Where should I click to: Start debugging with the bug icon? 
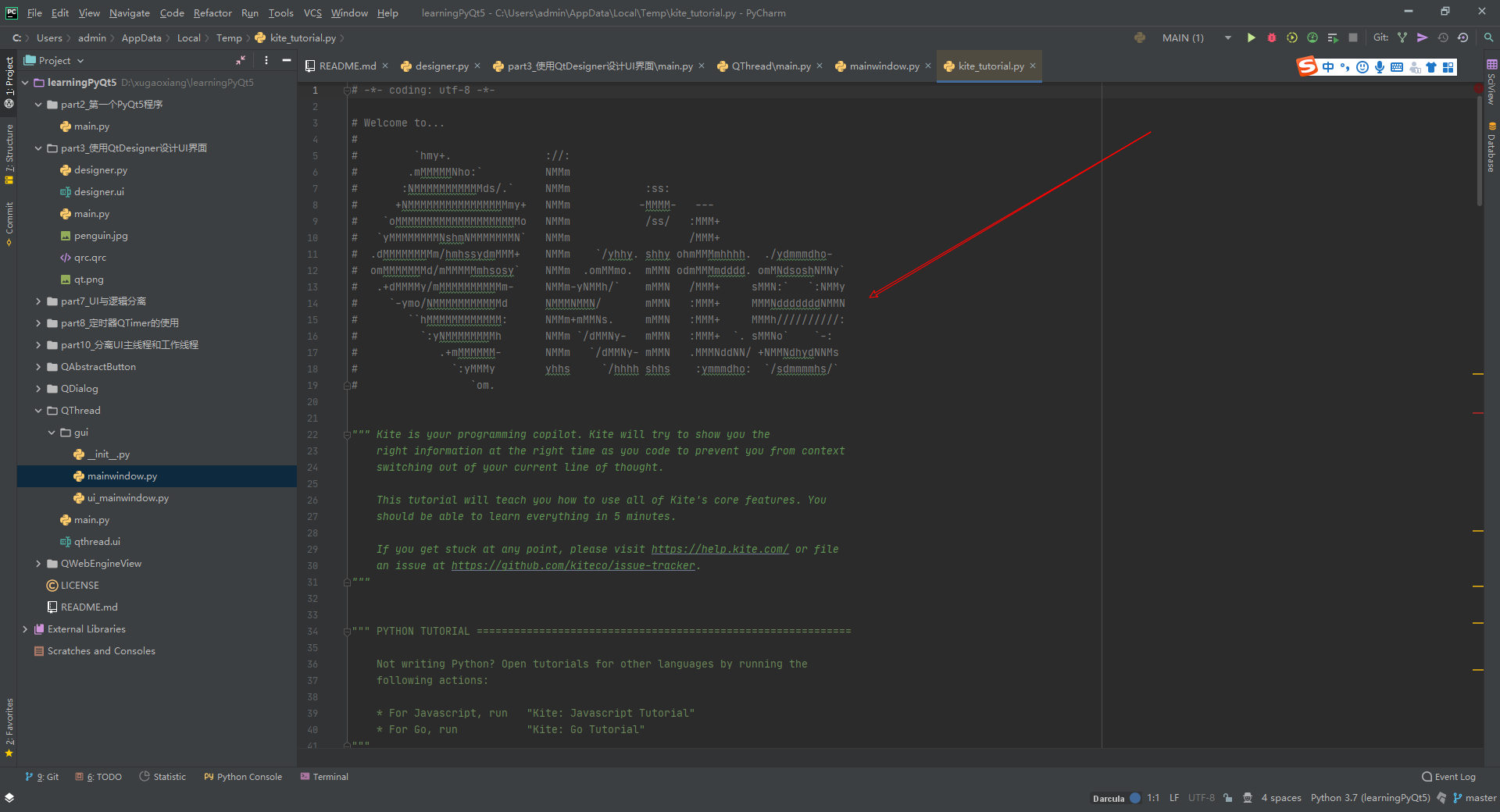1271,37
